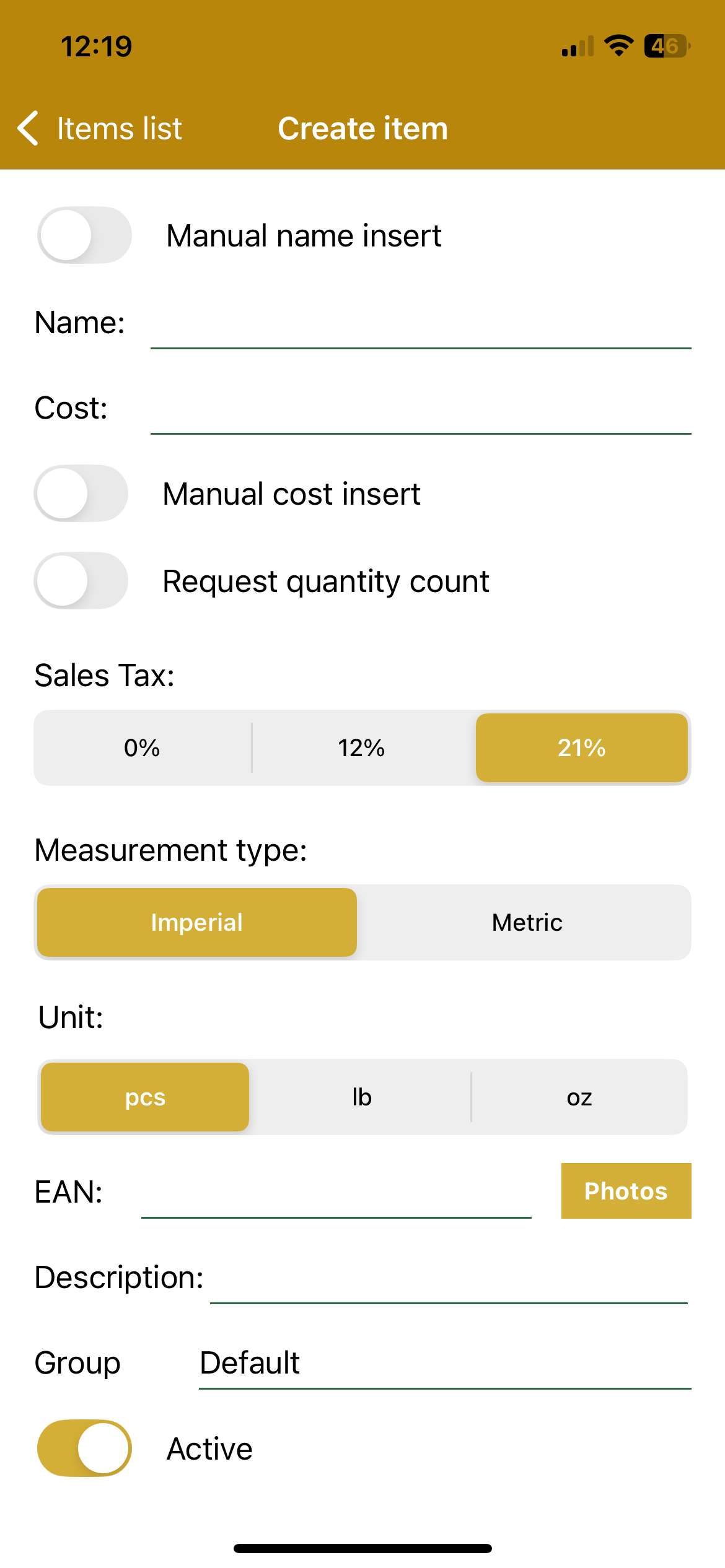Enable Manual name insert switch
This screenshot has height=1568, width=725.
(84, 235)
